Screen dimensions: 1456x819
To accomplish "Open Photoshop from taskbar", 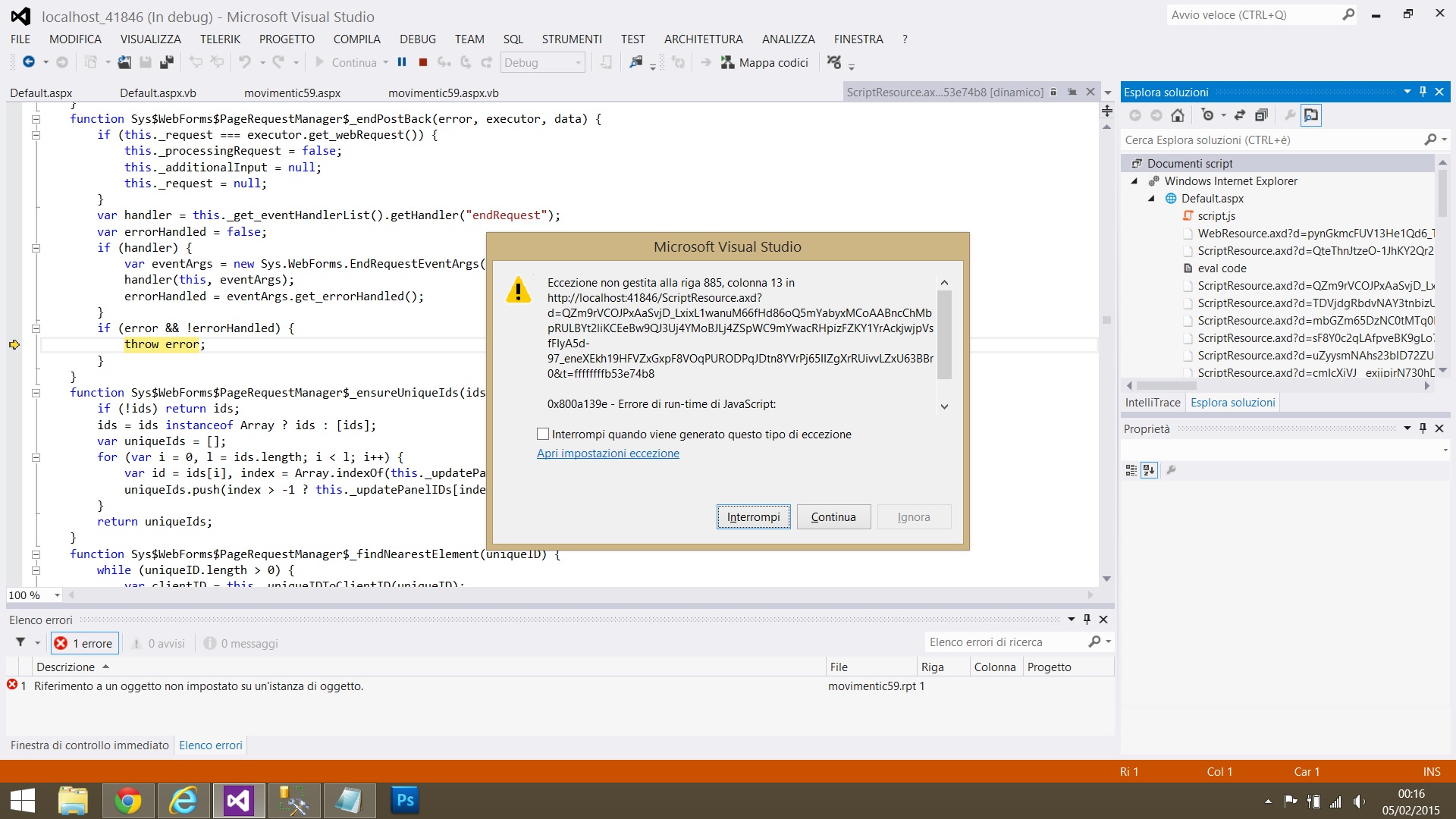I will click(x=405, y=801).
